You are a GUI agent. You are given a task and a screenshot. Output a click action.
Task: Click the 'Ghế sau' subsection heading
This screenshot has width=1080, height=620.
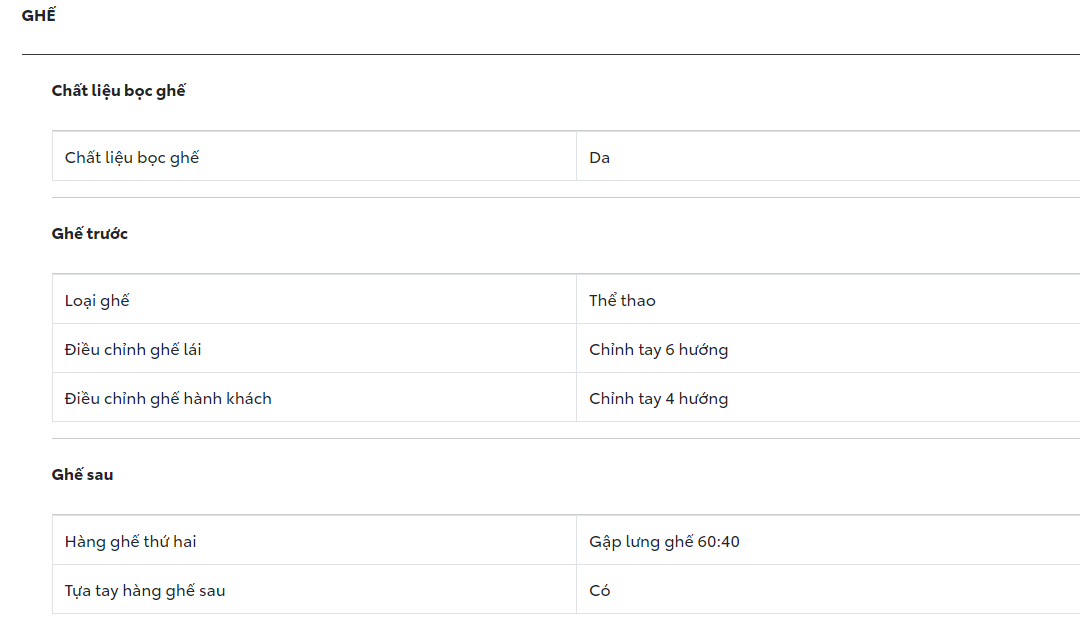coord(82,475)
